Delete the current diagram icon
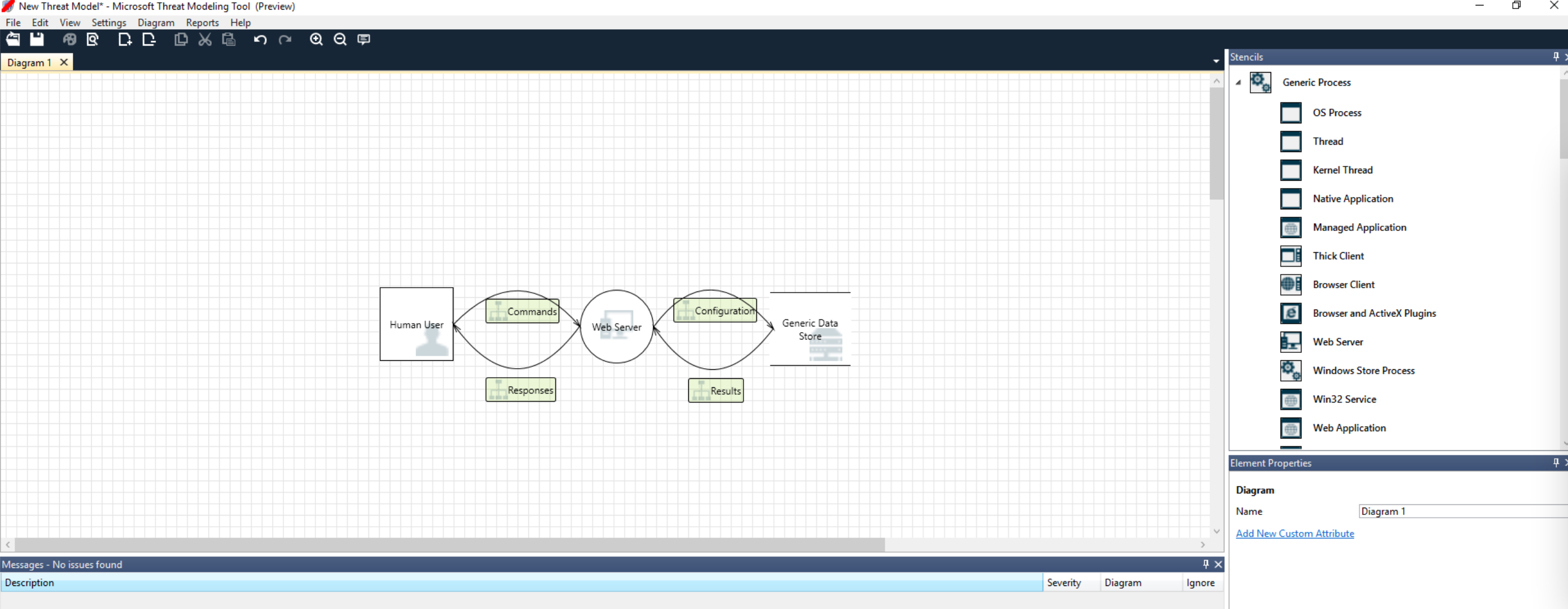The height and width of the screenshot is (609, 1568). coord(149,39)
